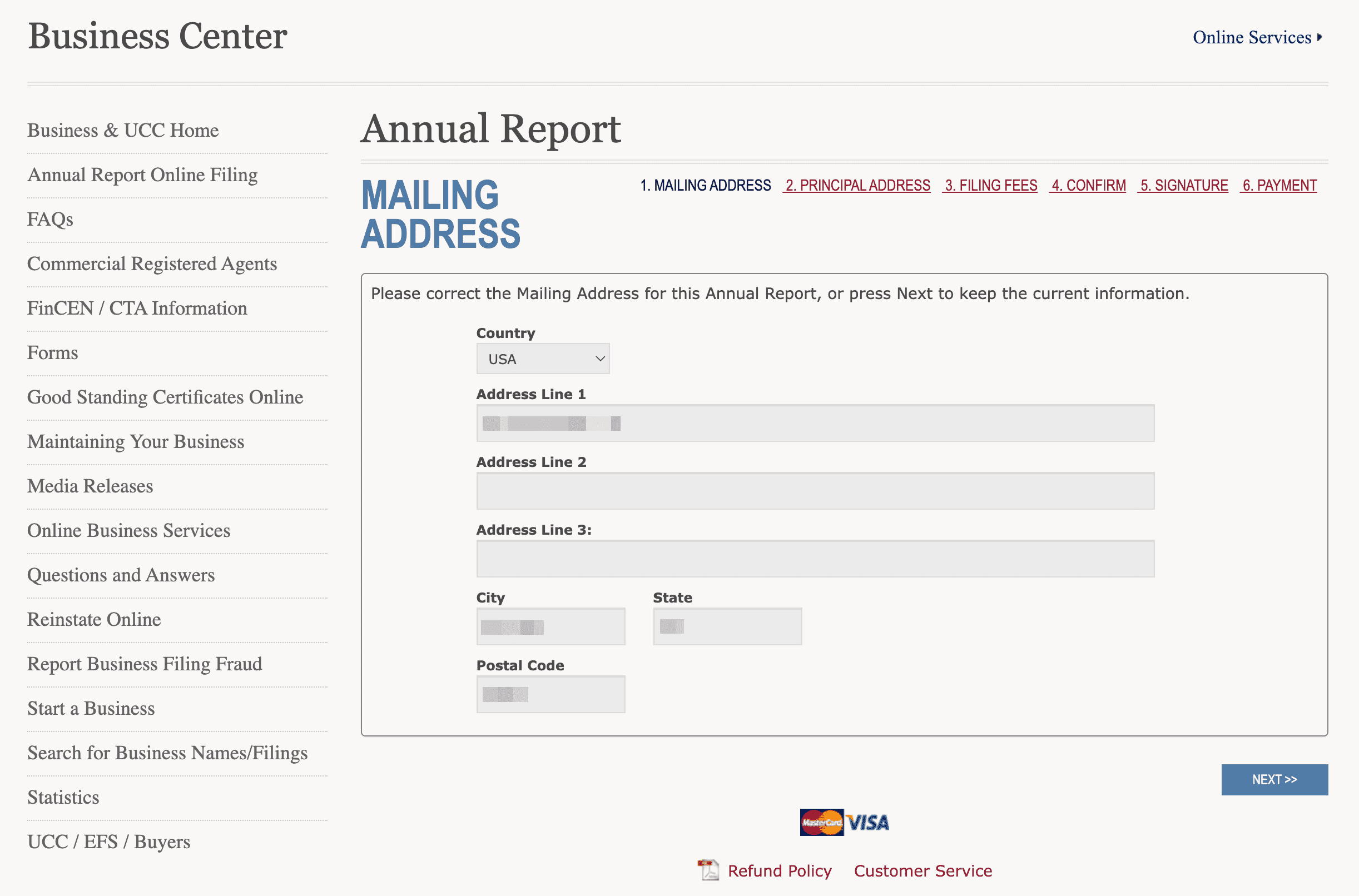Click into the City field

coord(550,627)
